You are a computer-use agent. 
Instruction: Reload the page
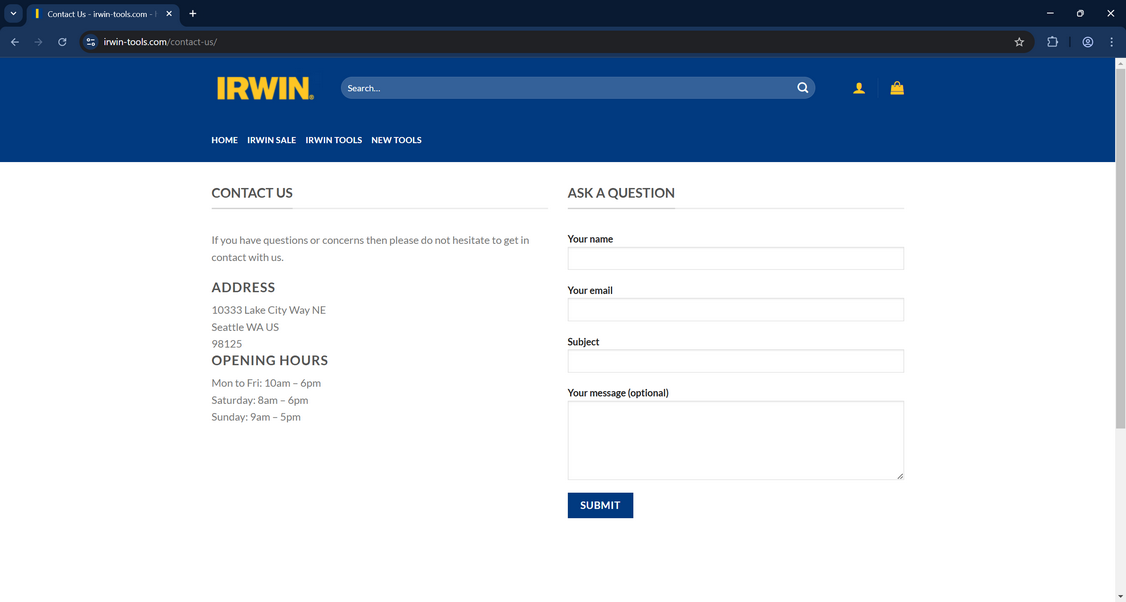[62, 42]
